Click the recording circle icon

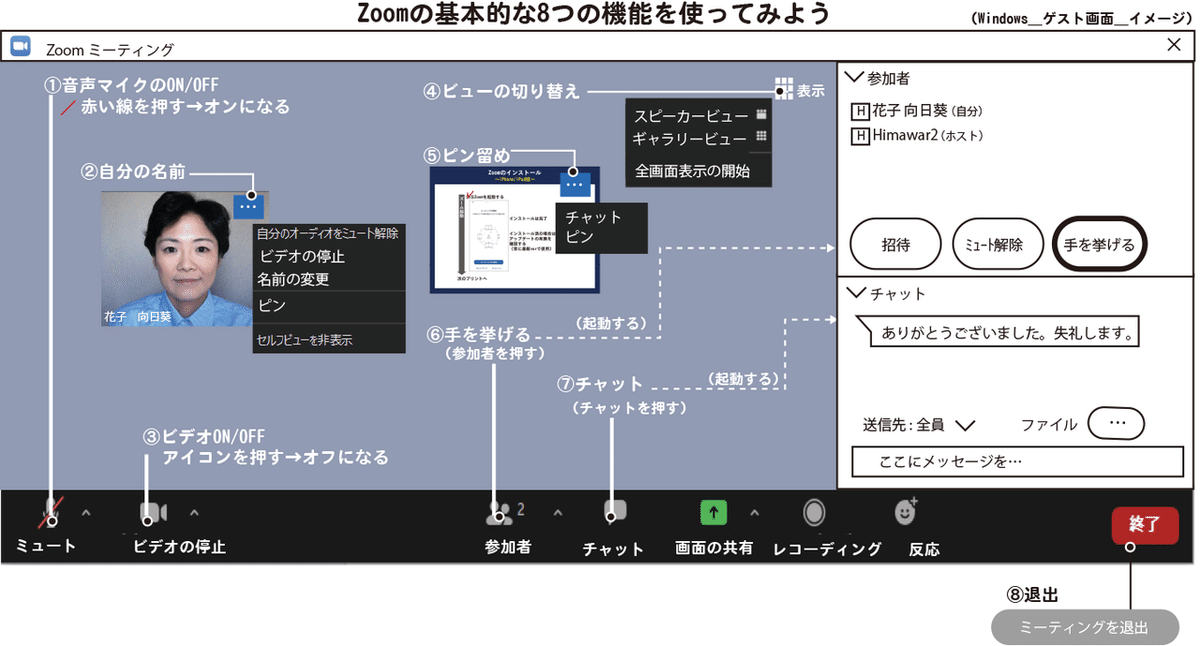coord(814,512)
